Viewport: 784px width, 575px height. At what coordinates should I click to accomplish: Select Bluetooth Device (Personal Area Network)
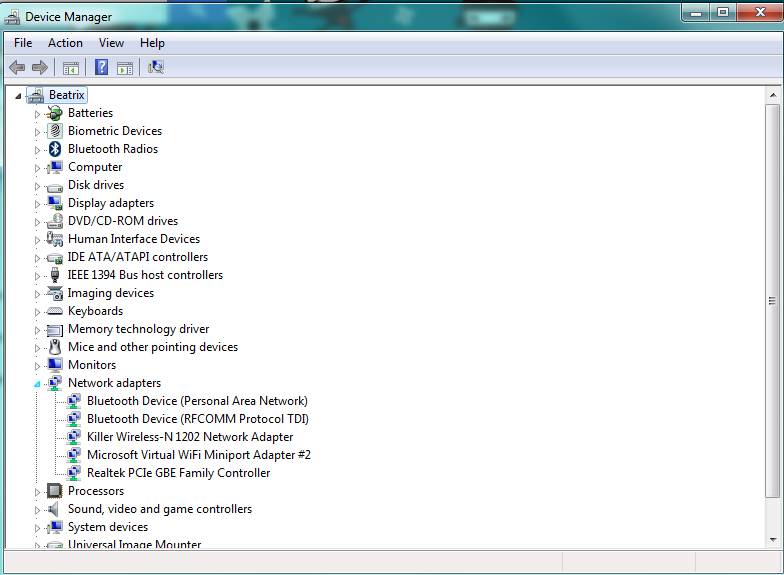(x=197, y=401)
